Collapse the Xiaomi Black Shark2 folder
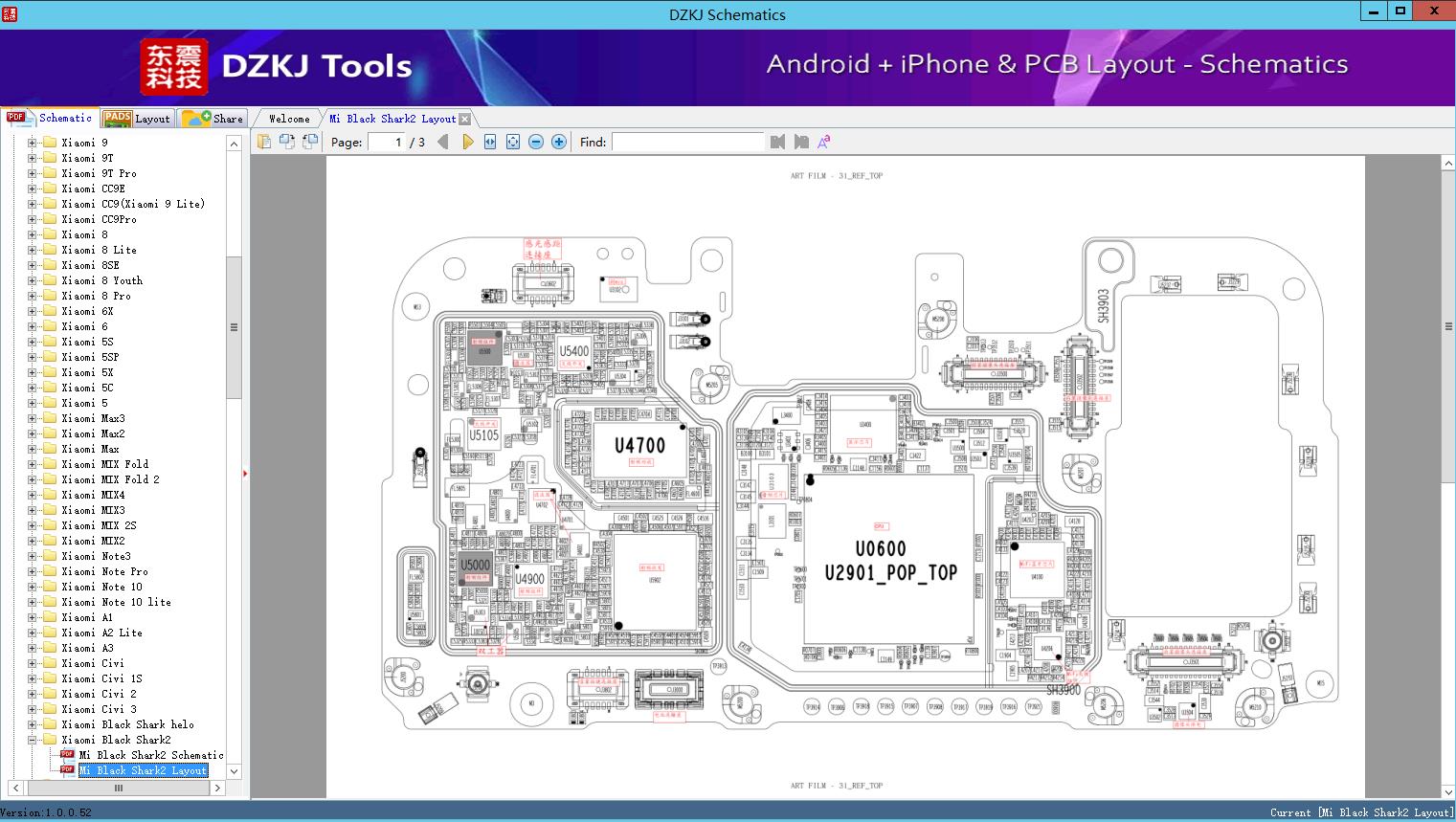Viewport: 1456px width, 822px height. [x=32, y=740]
